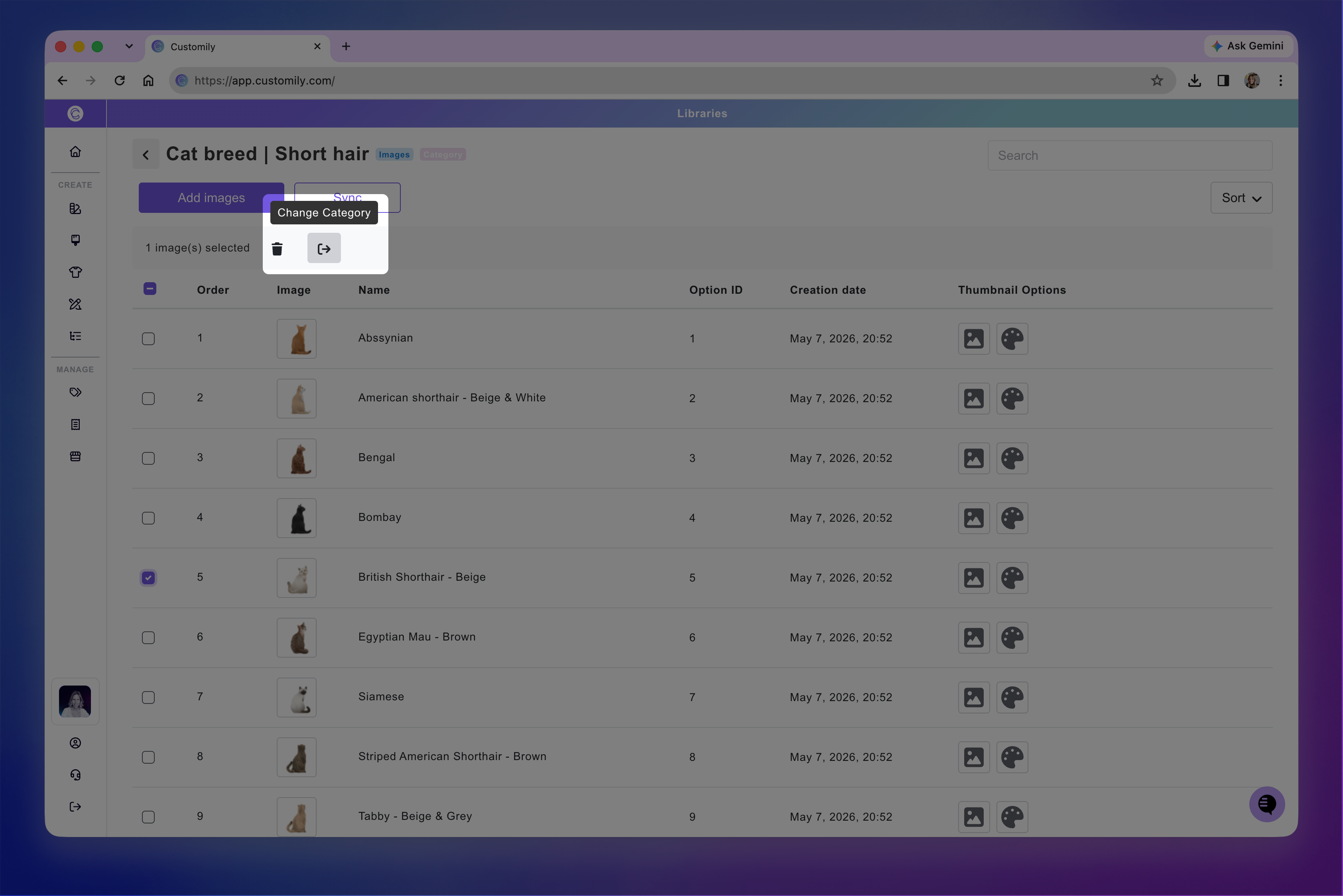Click the sidebar logout icon
The height and width of the screenshot is (896, 1343).
click(75, 806)
